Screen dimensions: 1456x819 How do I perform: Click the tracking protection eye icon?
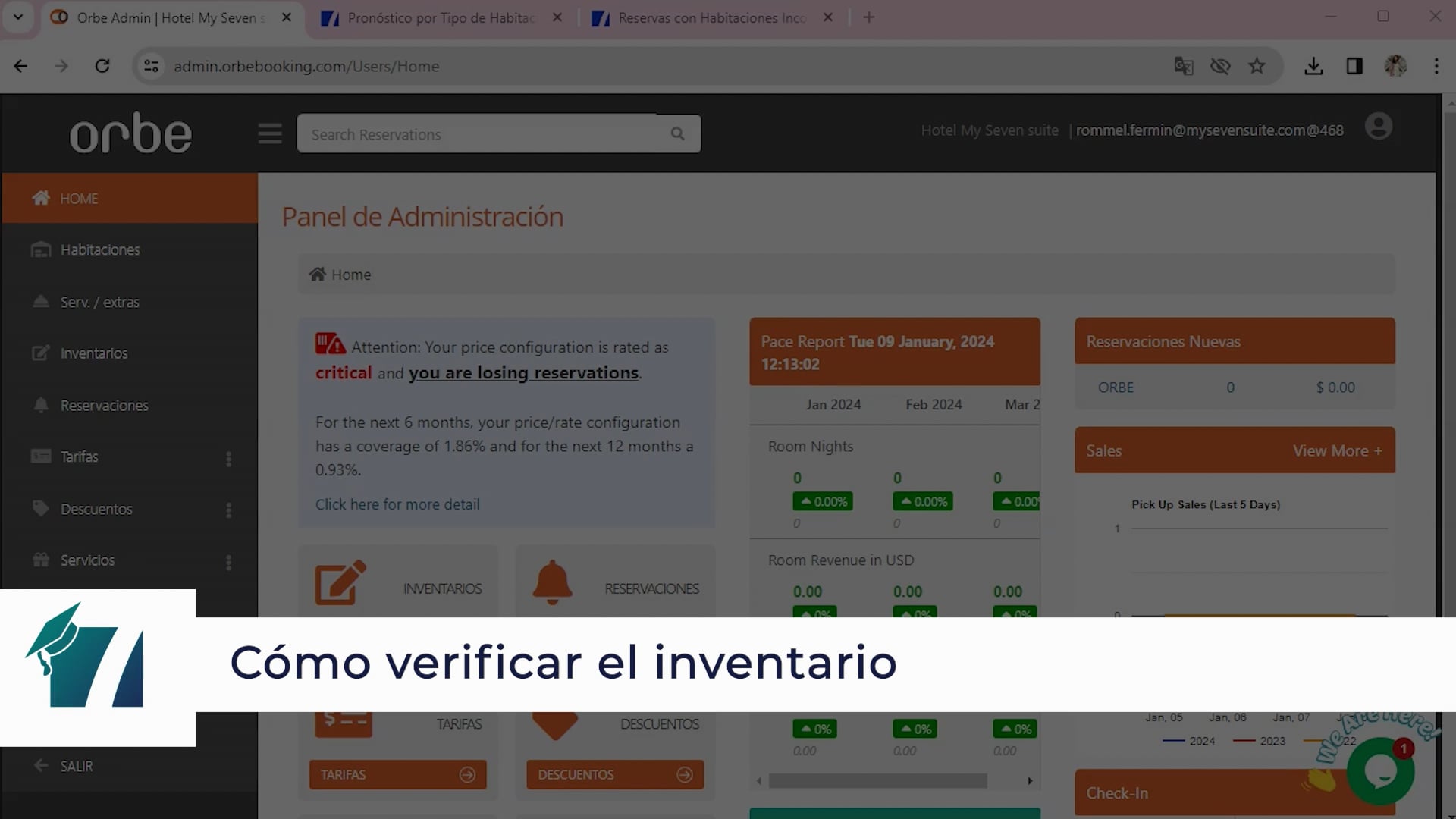coord(1220,67)
